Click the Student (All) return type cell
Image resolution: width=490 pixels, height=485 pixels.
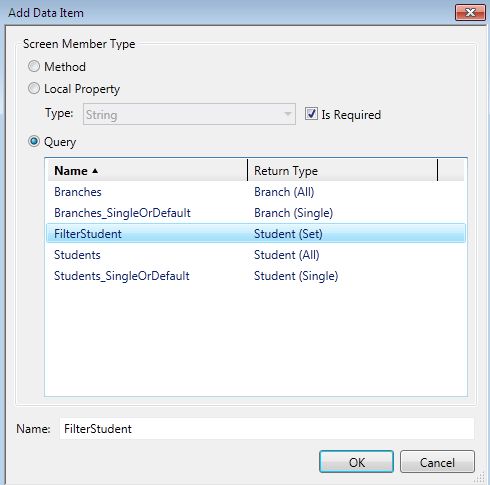pos(287,255)
